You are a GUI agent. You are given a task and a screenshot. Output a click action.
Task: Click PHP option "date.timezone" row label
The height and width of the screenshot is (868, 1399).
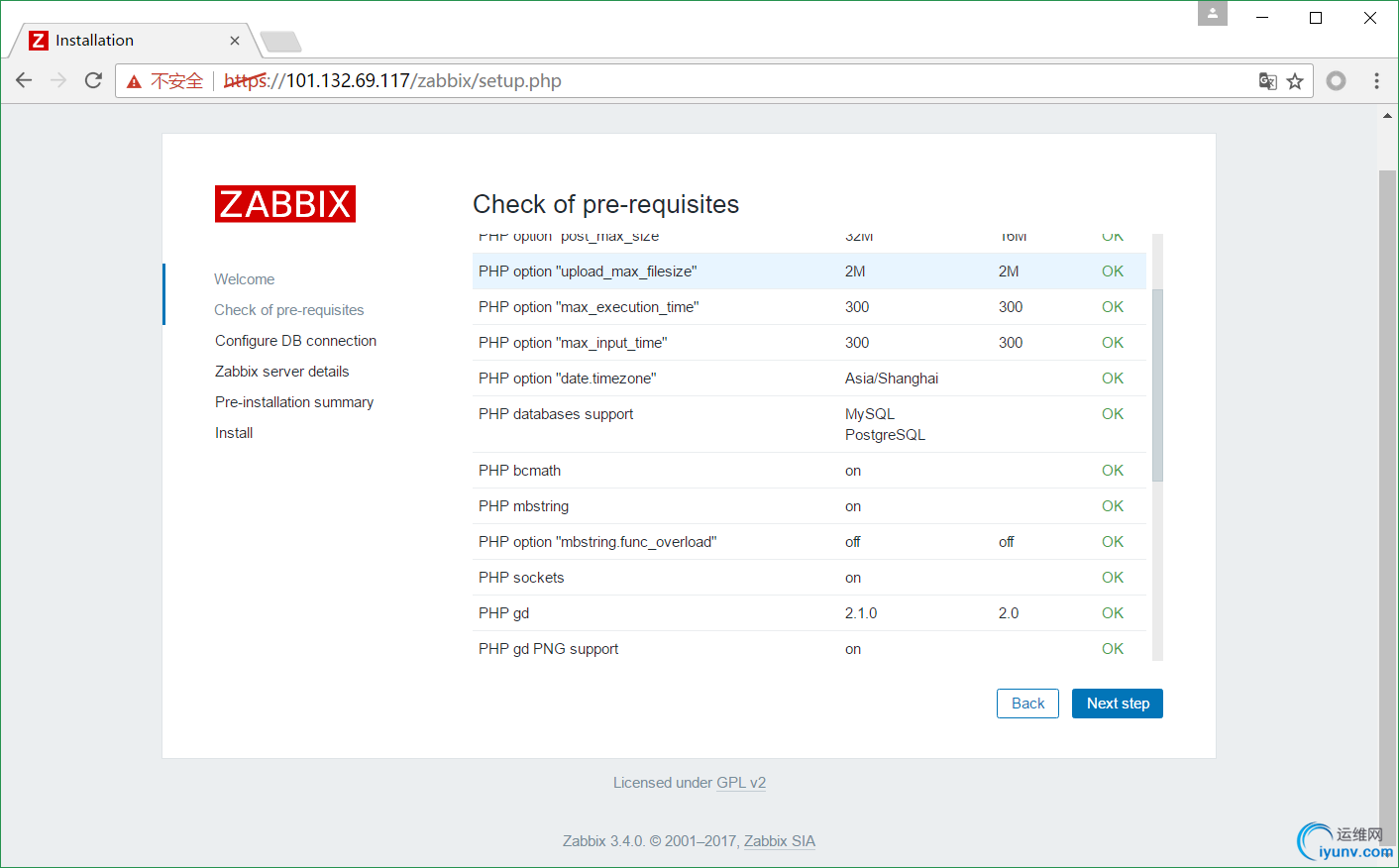568,379
